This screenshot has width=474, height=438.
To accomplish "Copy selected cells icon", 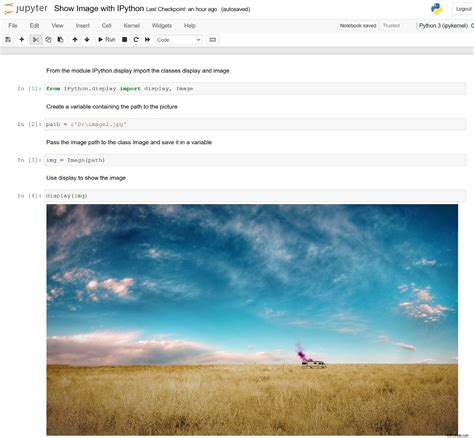I will click(x=48, y=40).
